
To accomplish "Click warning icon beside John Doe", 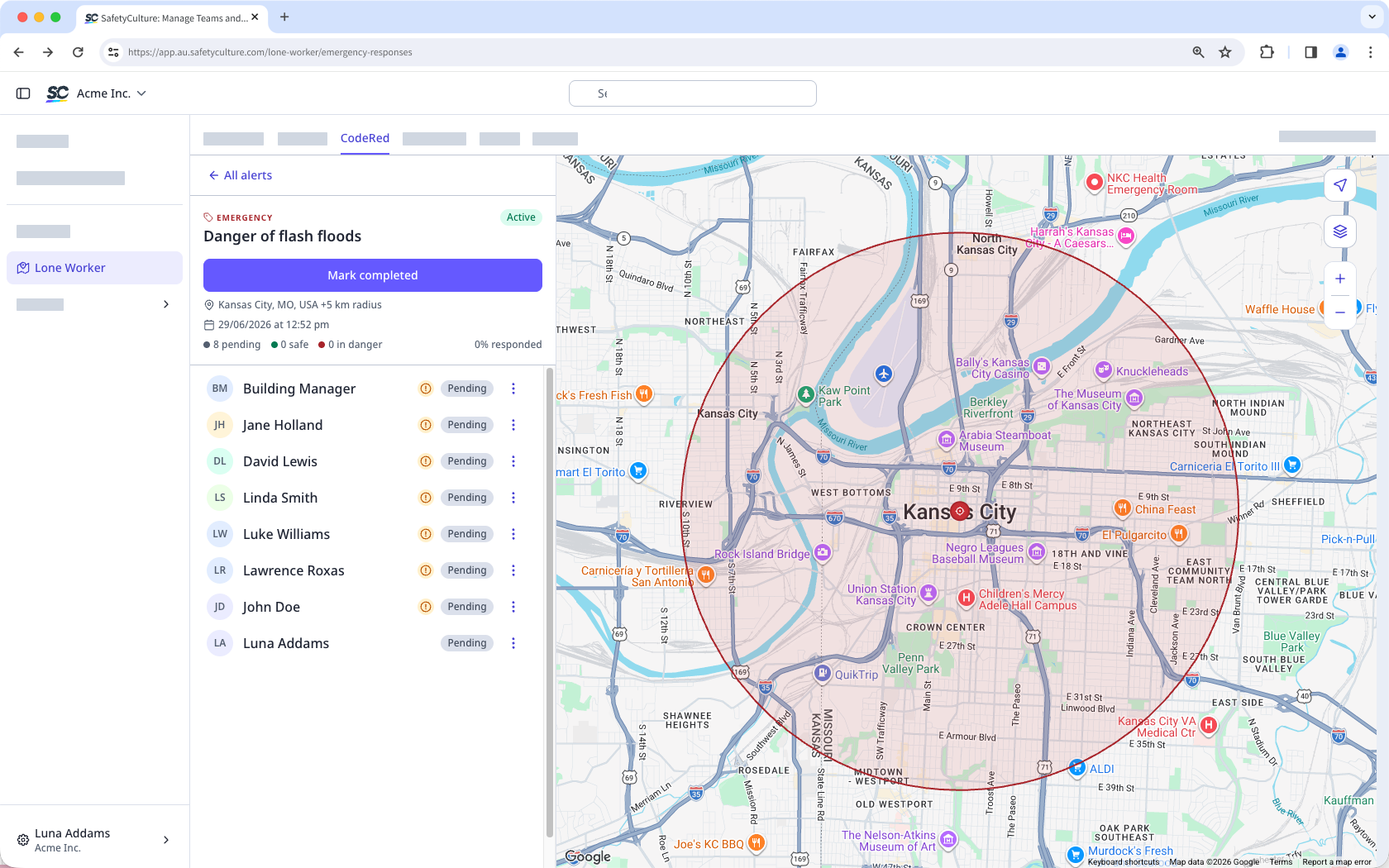I will (x=426, y=607).
